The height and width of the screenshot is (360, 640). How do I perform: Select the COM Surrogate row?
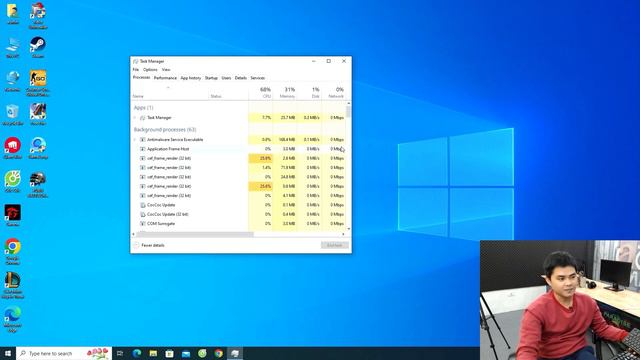pos(239,224)
